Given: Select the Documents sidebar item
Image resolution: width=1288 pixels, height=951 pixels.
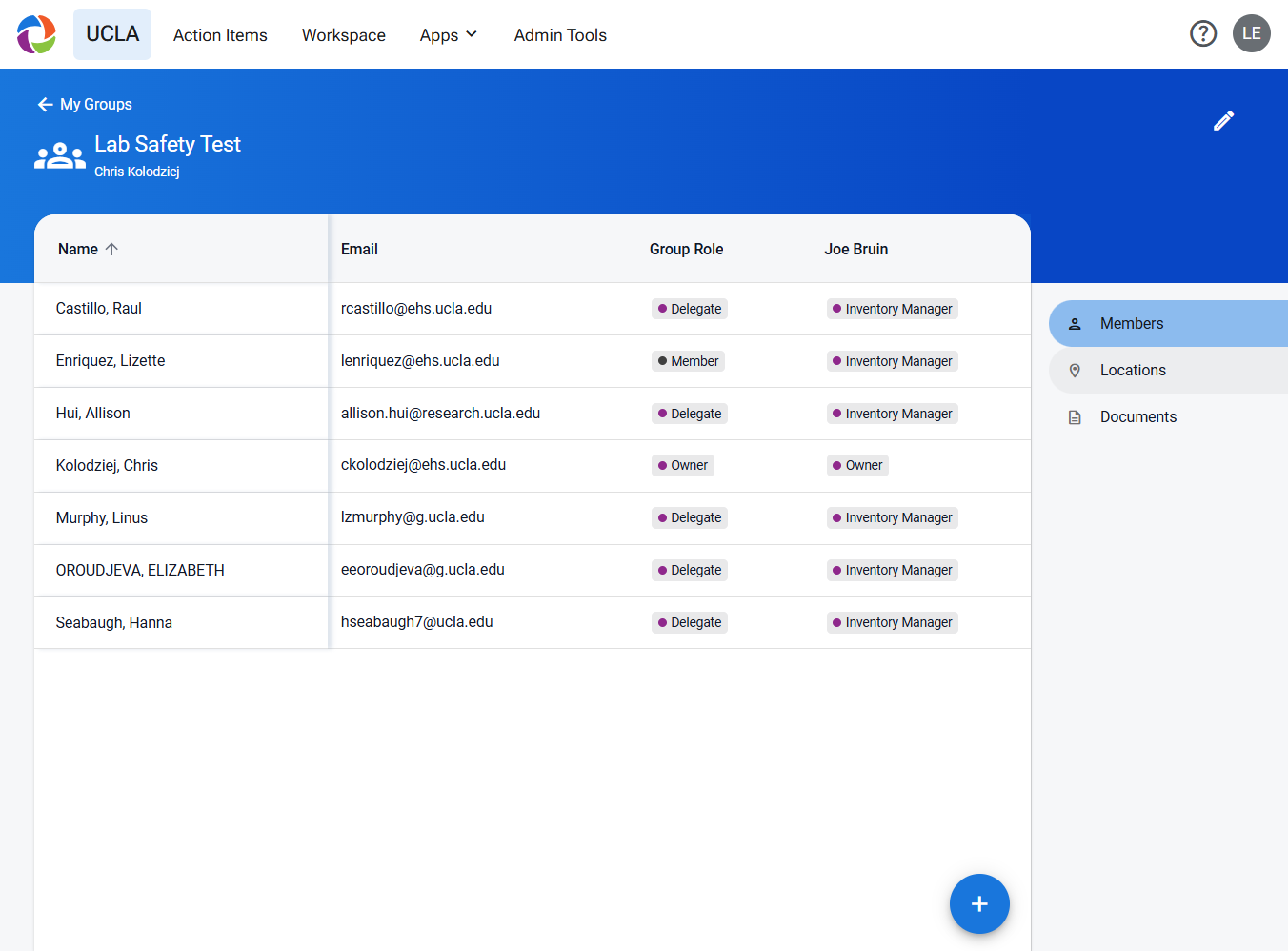Looking at the screenshot, I should coord(1168,417).
